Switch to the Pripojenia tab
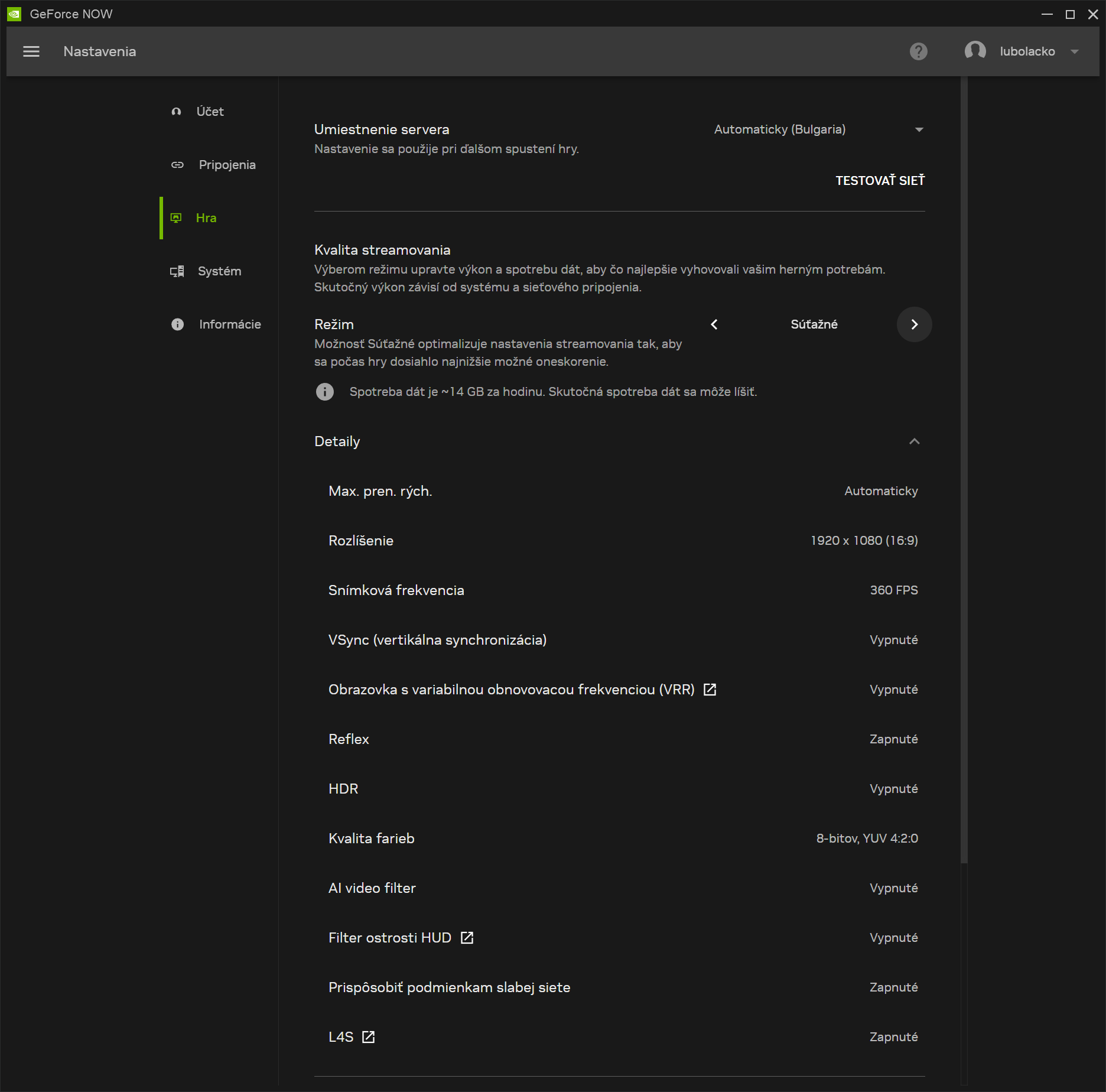 click(227, 165)
